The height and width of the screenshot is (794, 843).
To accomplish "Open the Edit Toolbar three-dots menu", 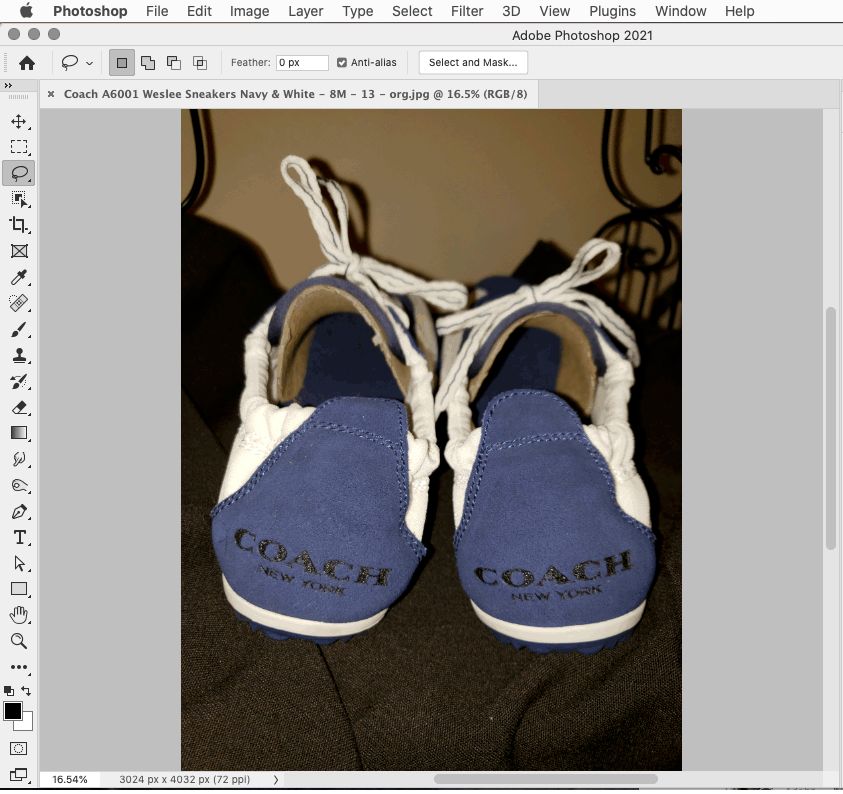I will (19, 667).
